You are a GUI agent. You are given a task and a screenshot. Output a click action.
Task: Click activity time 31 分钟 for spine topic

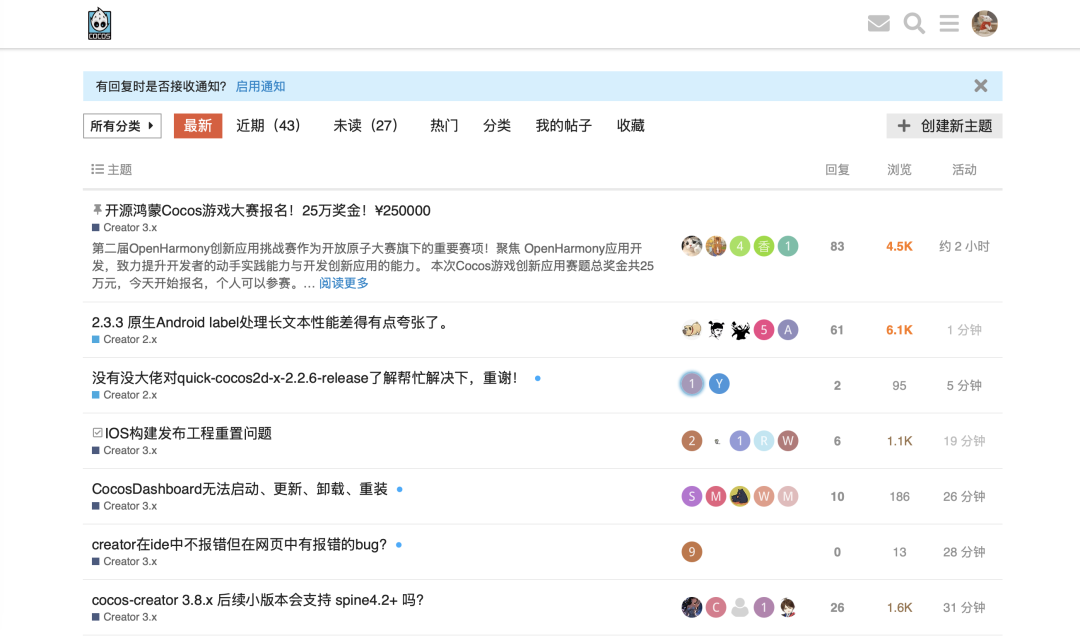tap(964, 608)
